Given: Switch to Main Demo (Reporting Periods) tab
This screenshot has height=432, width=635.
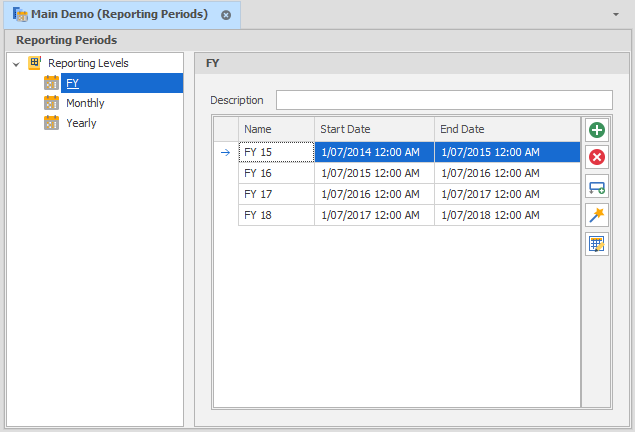Looking at the screenshot, I should (x=118, y=15).
